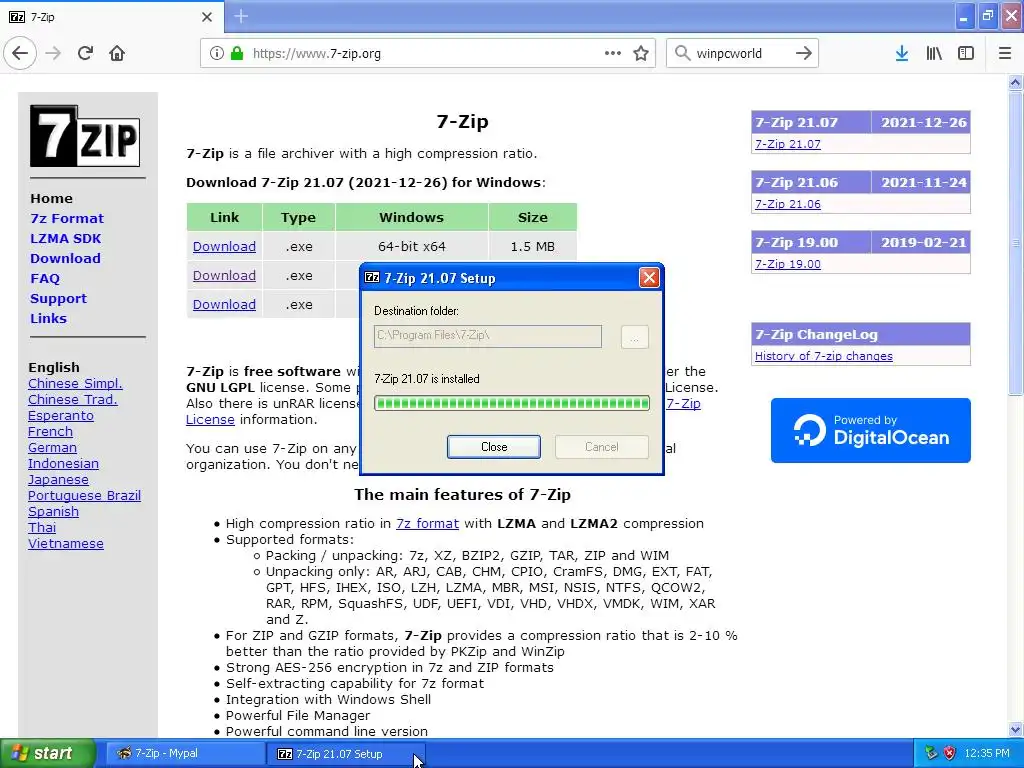Image resolution: width=1024 pixels, height=768 pixels.
Task: Click the page scrollbar down arrow
Action: pos(1015,729)
